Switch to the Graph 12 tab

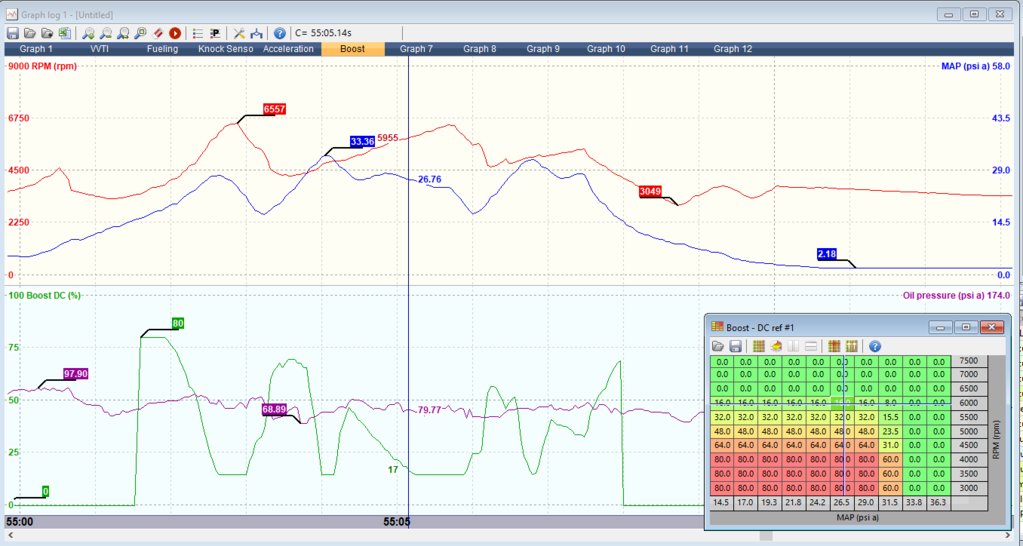click(733, 49)
